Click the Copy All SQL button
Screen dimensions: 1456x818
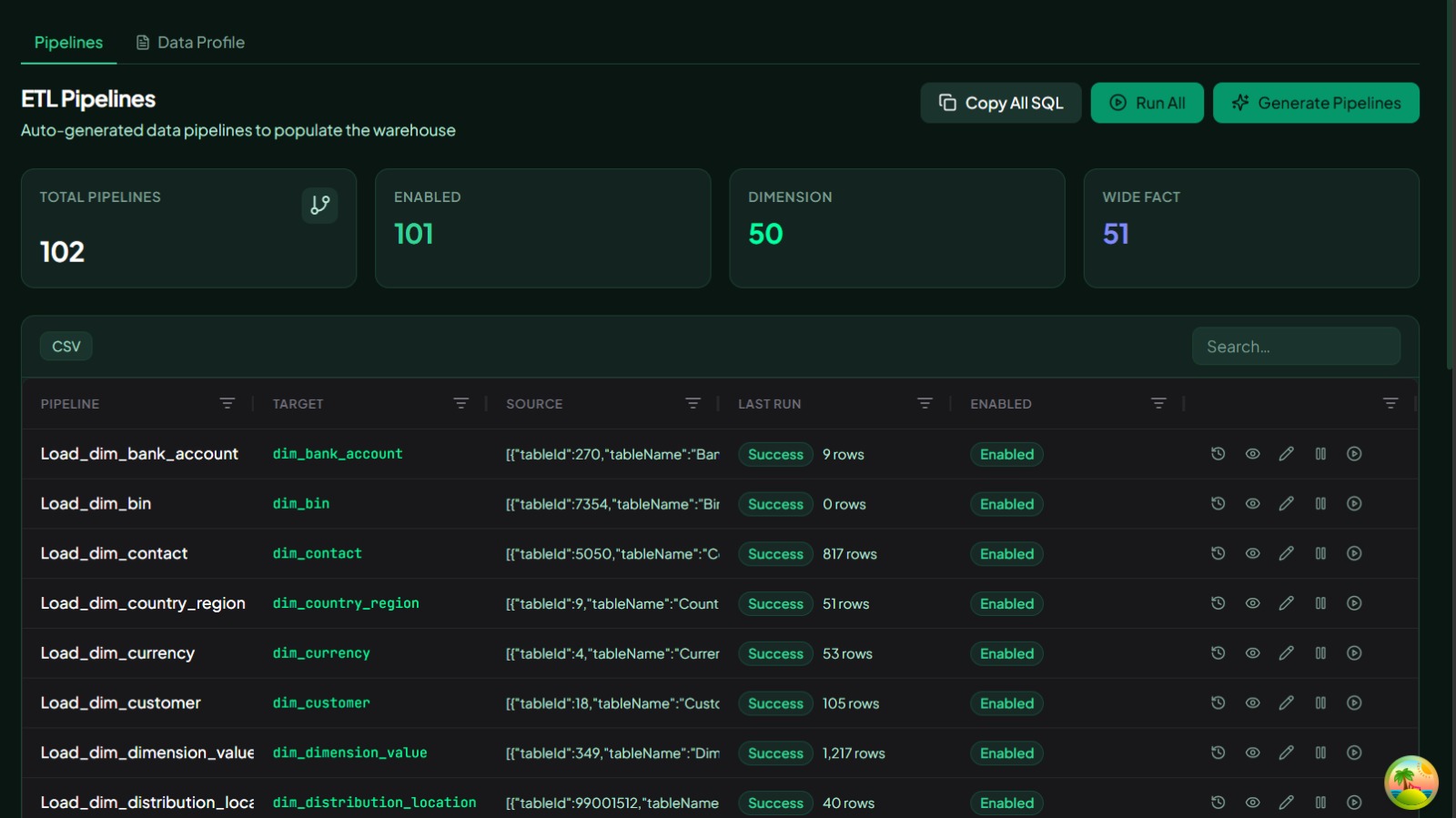click(x=1001, y=103)
